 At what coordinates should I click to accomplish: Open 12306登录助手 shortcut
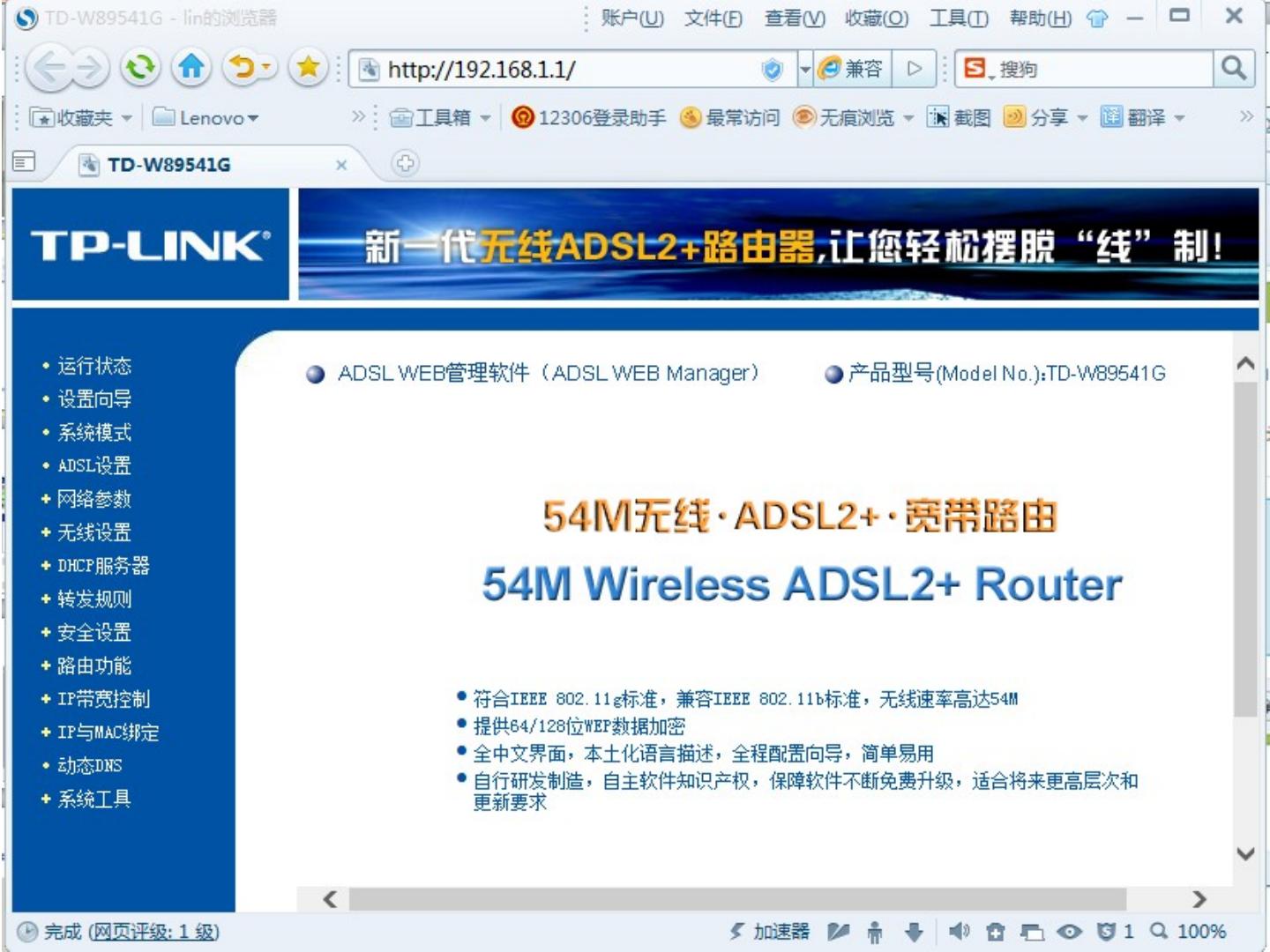click(588, 117)
